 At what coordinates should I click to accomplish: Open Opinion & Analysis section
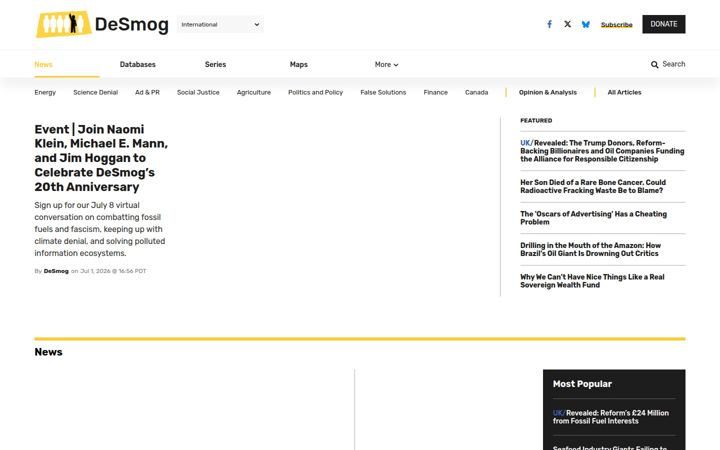coord(547,92)
